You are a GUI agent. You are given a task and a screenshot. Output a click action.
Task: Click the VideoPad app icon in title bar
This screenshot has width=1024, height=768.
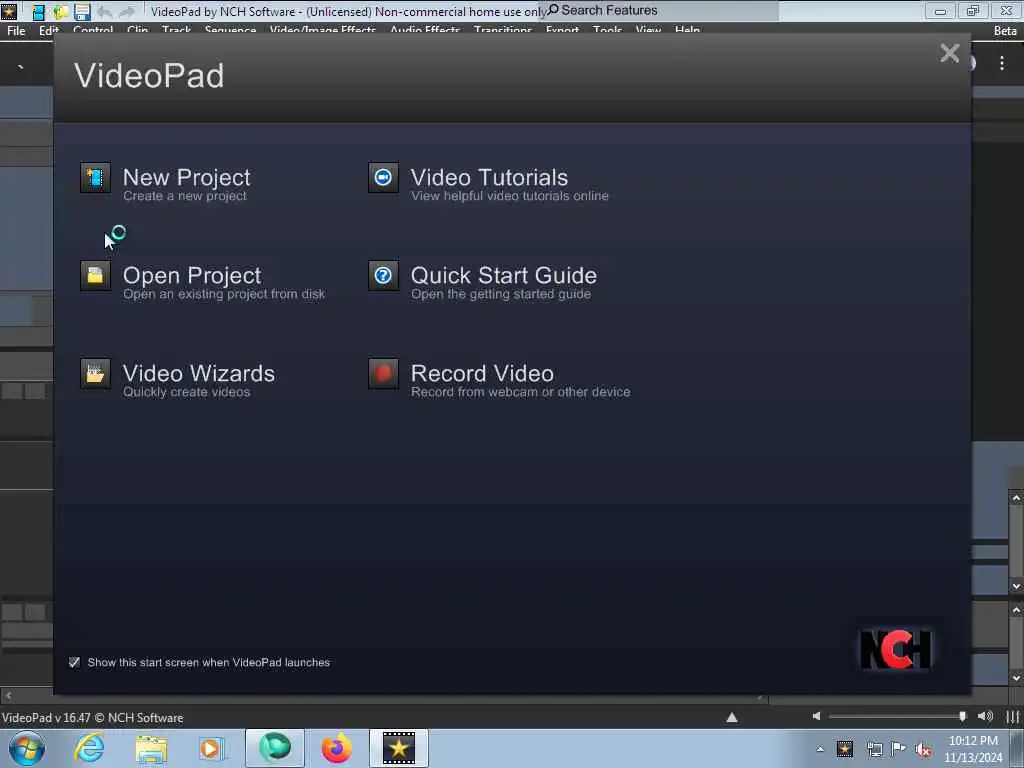9,11
